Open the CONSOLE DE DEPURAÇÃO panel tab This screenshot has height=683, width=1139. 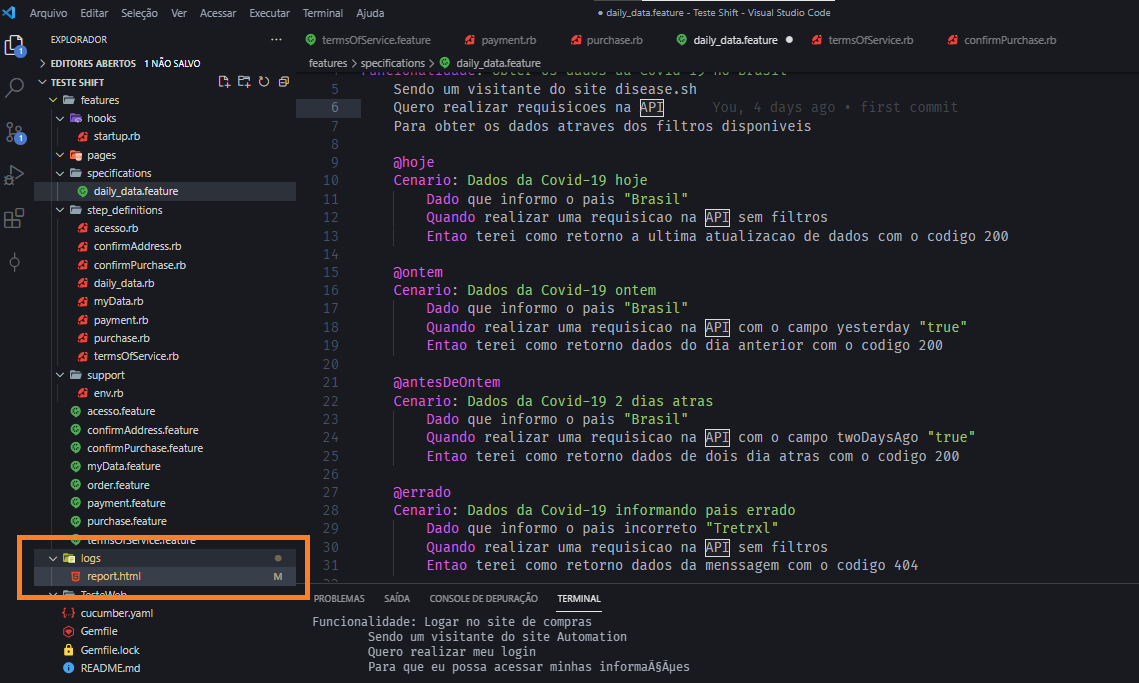click(483, 599)
